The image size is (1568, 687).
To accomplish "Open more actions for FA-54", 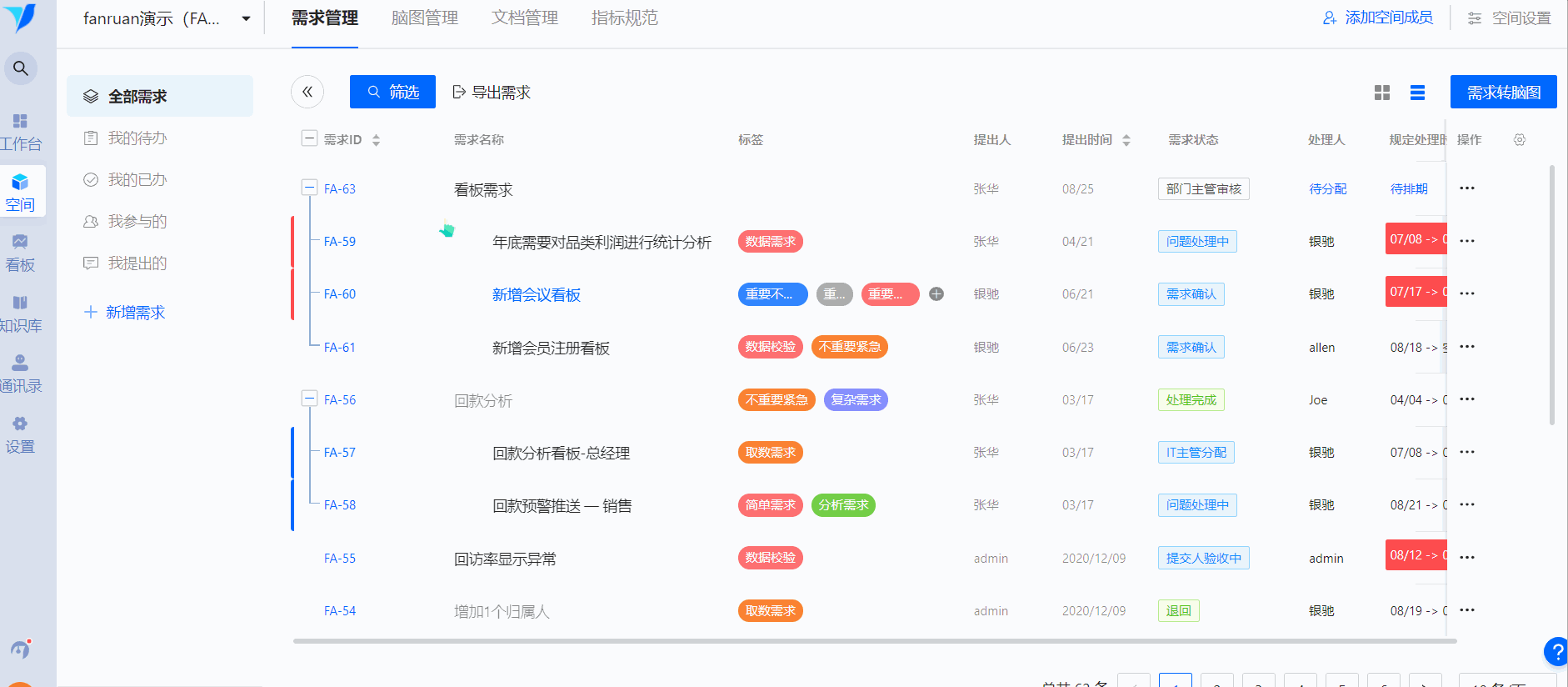I will [x=1467, y=610].
